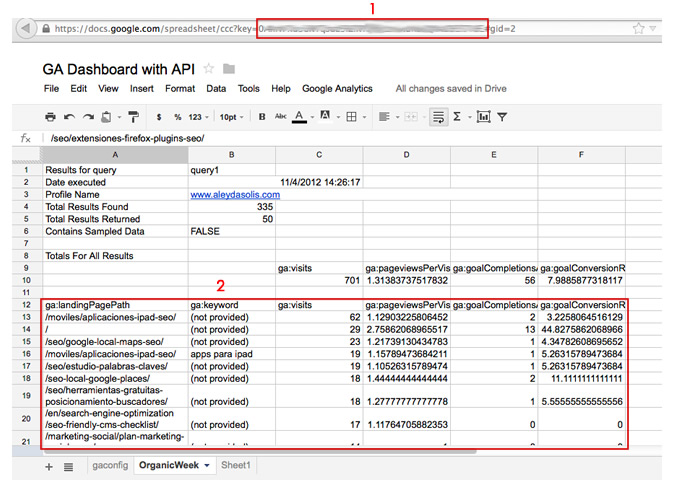Open the clipboard dropdown arrow
Image resolution: width=674 pixels, height=491 pixels.
pyautogui.click(x=119, y=117)
